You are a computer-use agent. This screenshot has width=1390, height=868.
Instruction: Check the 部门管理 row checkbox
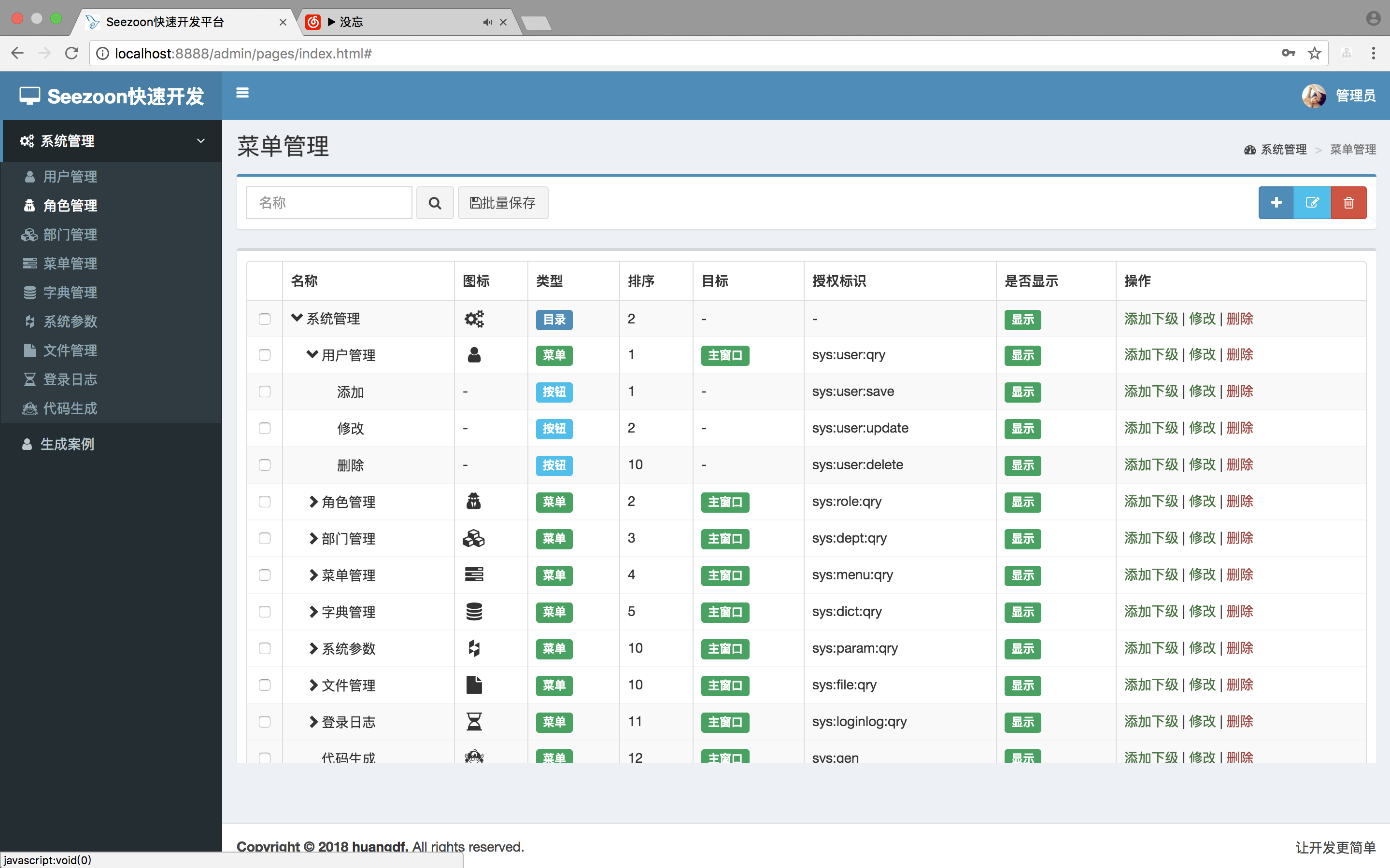pos(264,538)
